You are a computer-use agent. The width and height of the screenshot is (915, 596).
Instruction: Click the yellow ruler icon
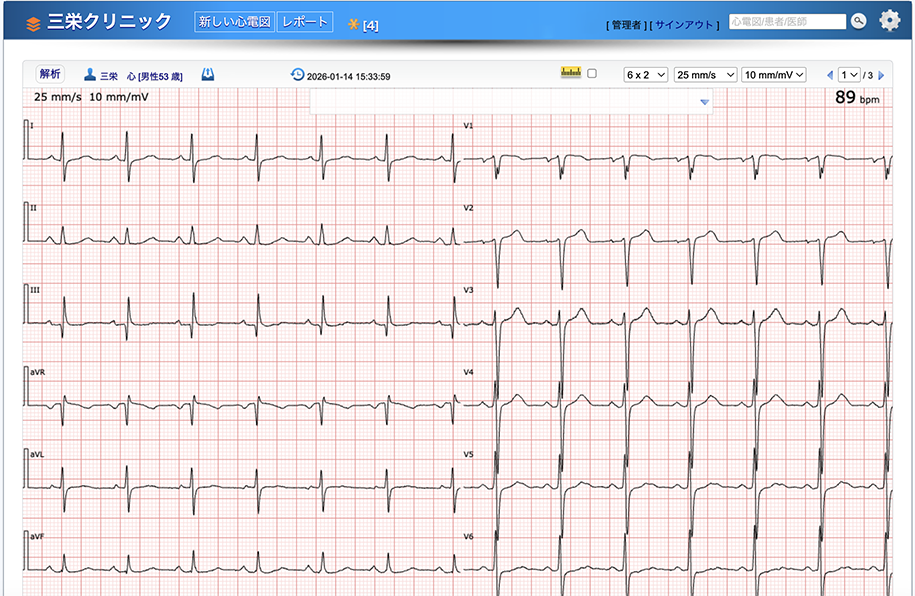pos(571,73)
